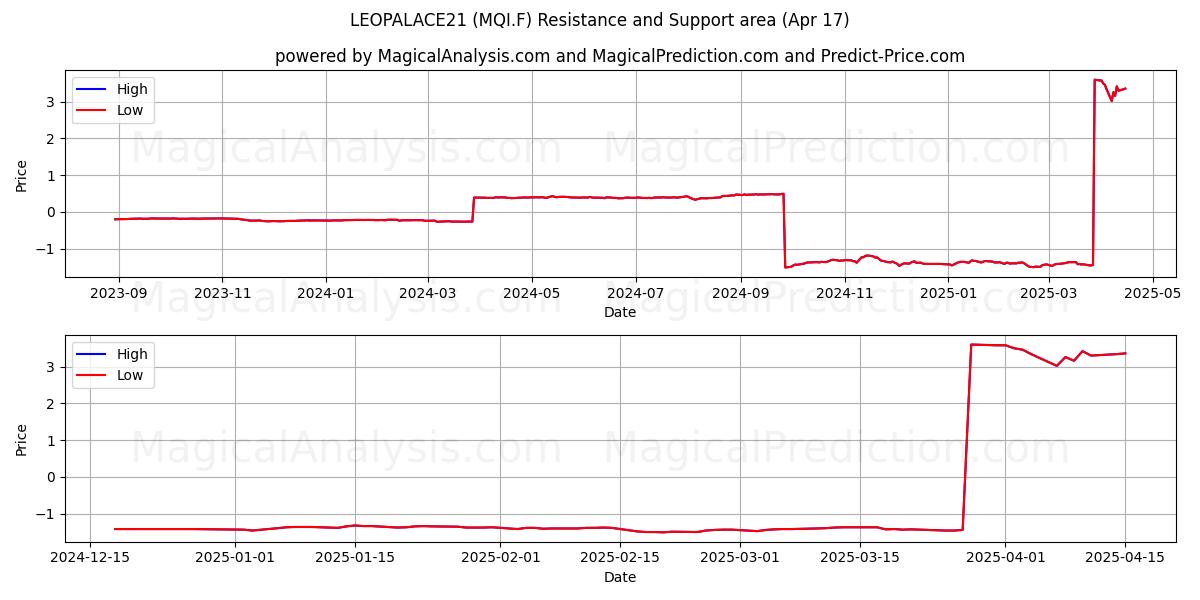Click the '2023-11' x-axis label
The width and height of the screenshot is (1200, 600).
click(222, 294)
